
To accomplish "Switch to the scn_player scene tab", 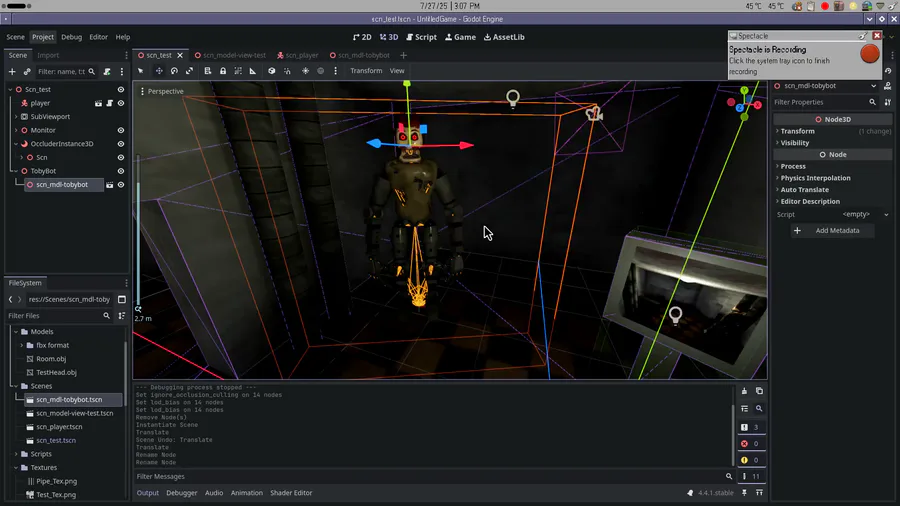I will (297, 55).
